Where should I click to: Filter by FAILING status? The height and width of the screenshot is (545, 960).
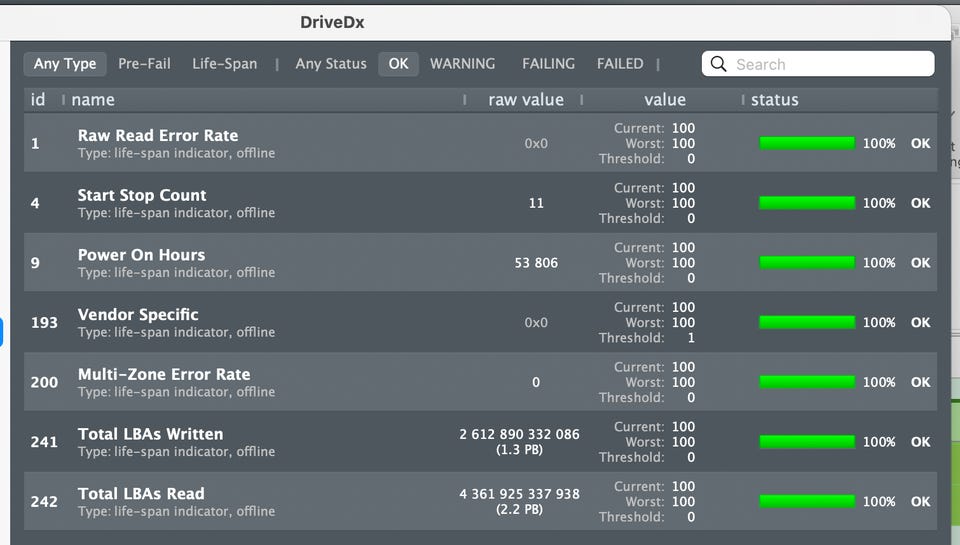(549, 64)
